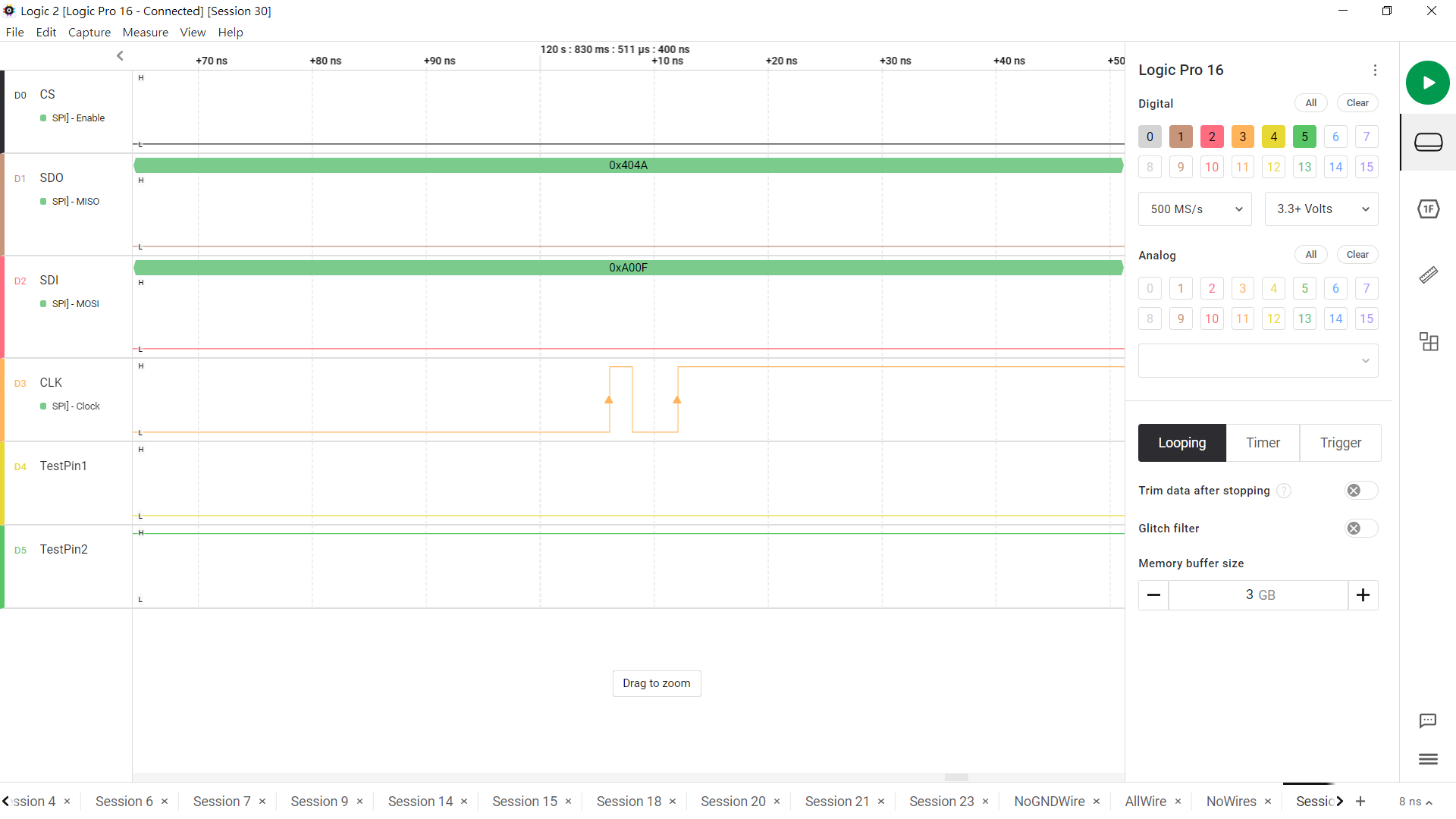
Task: Open Logic Pro 16 three-dot options
Action: [1375, 70]
